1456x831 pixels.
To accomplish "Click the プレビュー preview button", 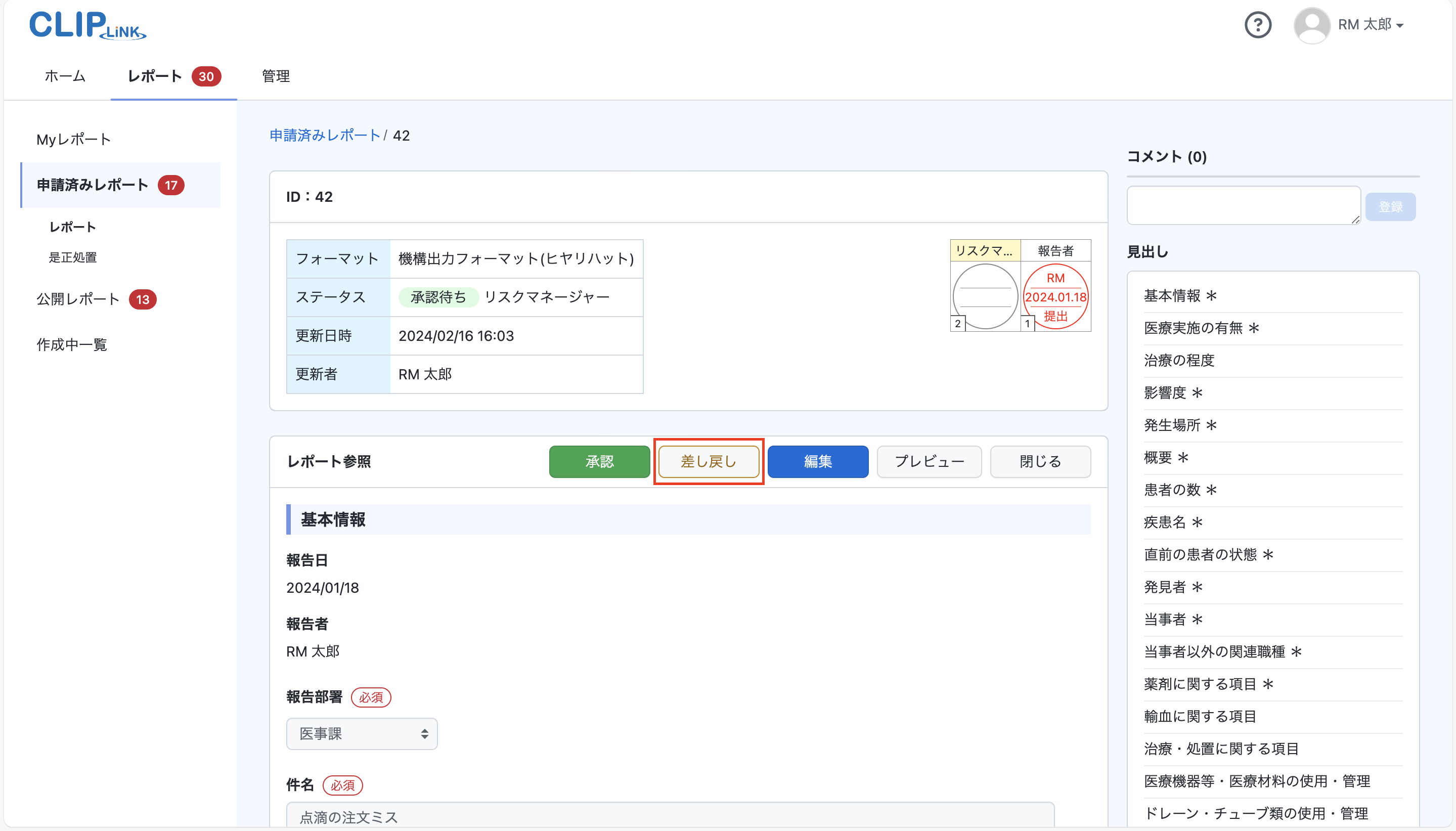I will pos(928,461).
